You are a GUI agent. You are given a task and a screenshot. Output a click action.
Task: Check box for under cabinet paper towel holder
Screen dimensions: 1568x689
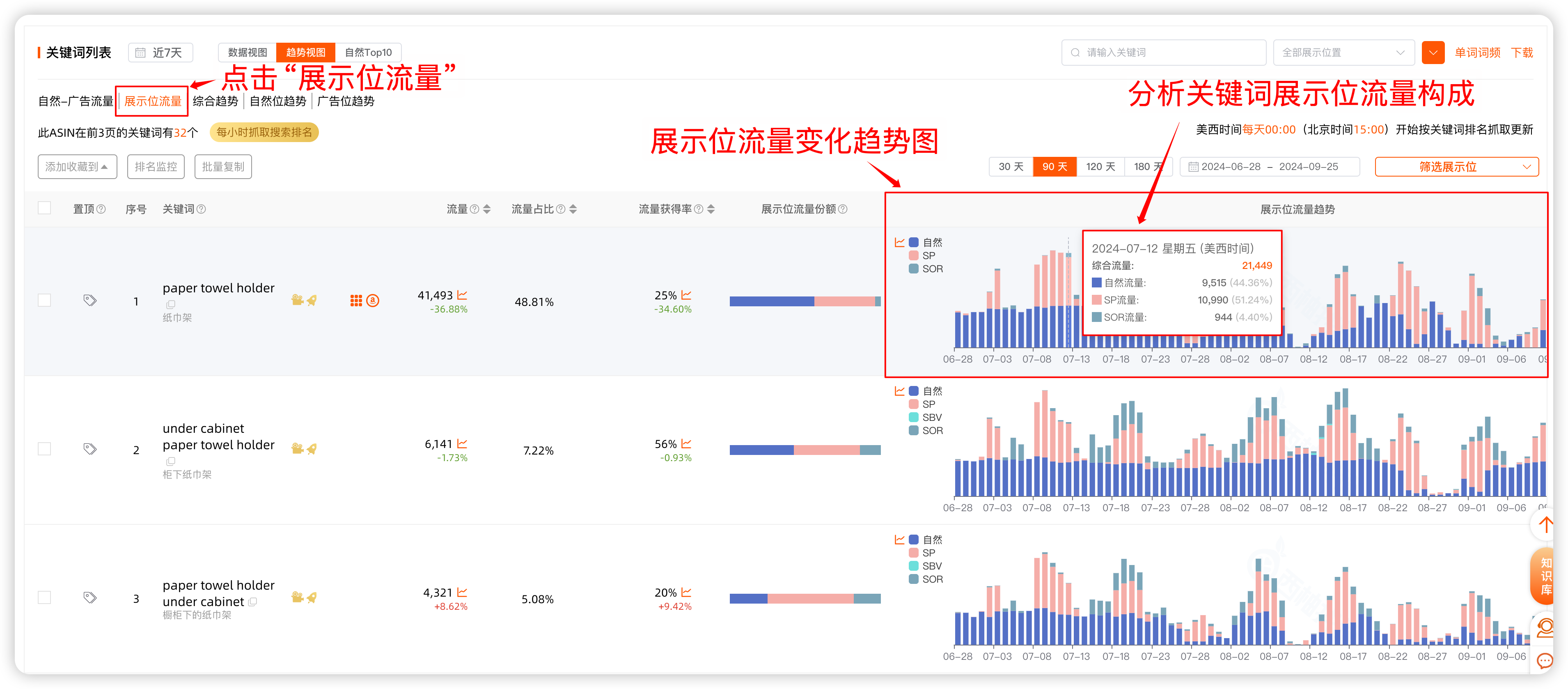click(x=44, y=448)
